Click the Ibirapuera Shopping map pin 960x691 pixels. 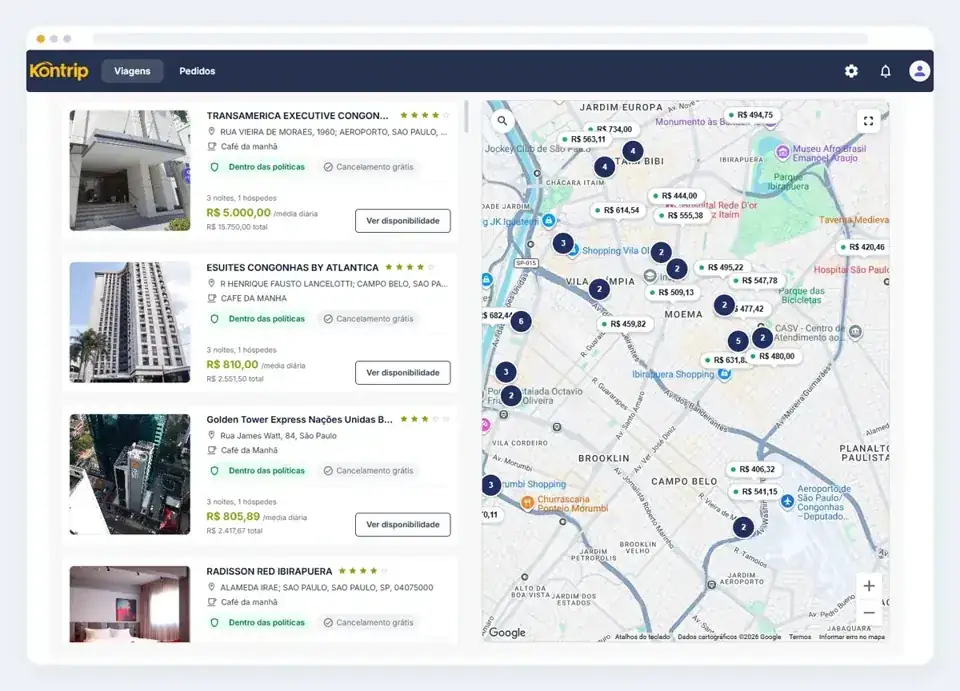click(x=724, y=374)
